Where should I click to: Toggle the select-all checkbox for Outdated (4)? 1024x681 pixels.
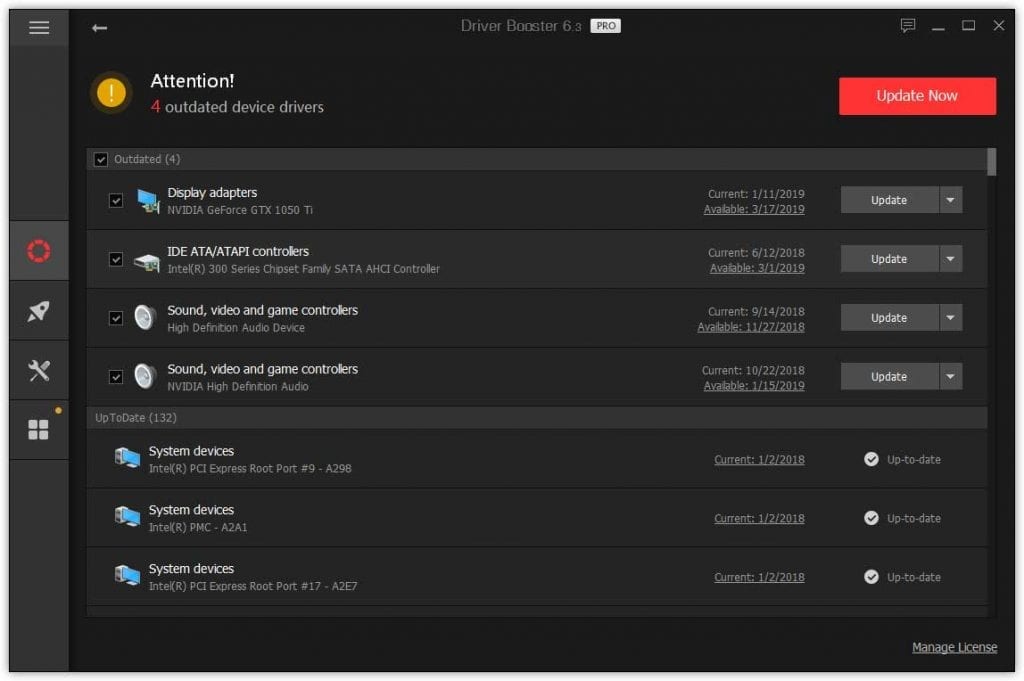tap(101, 159)
